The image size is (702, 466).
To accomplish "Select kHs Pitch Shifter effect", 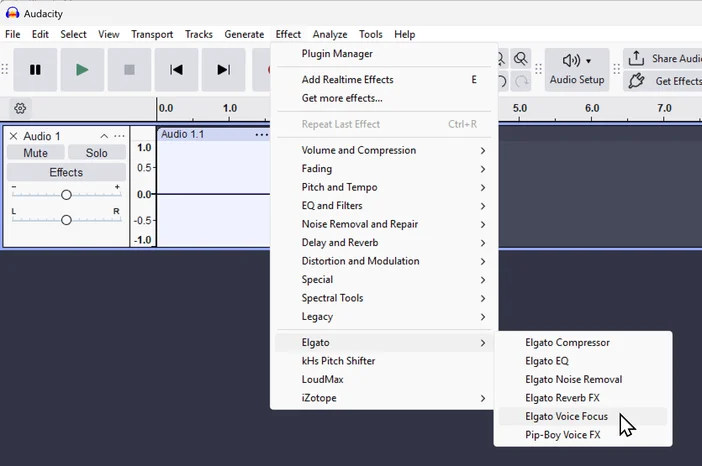I will pyautogui.click(x=384, y=361).
